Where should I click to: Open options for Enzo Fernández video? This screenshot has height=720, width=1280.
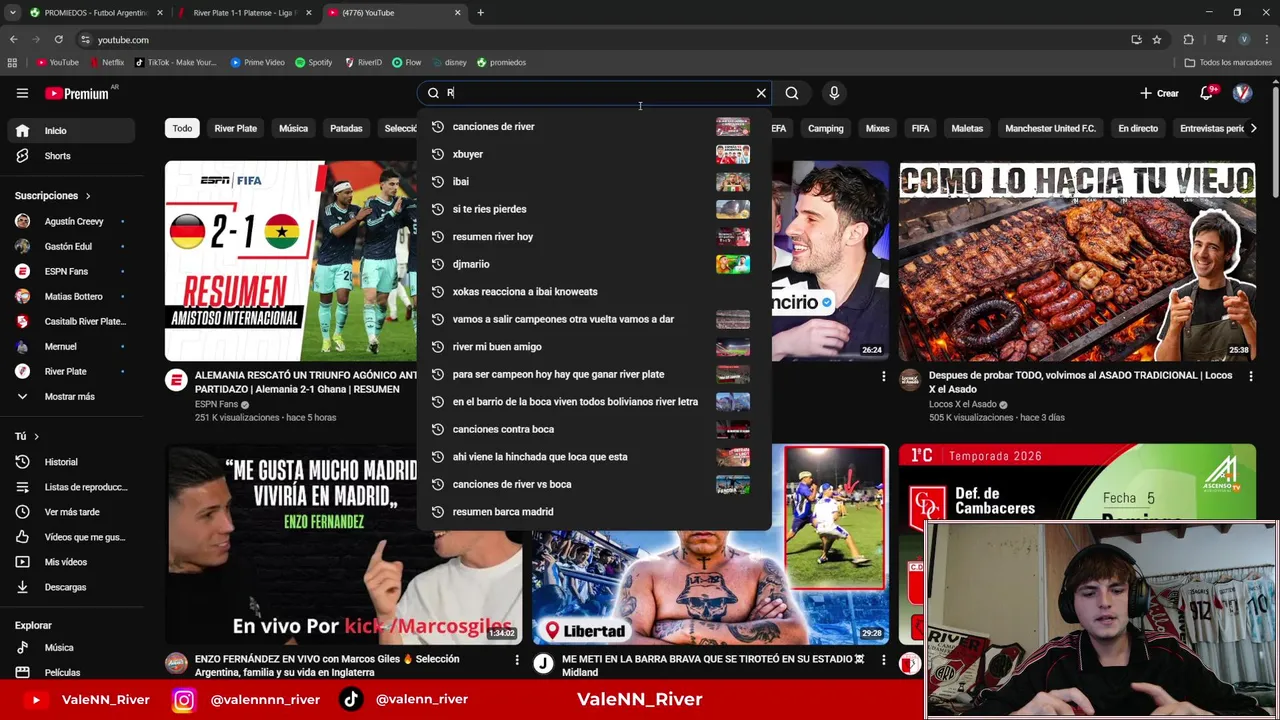[x=517, y=660]
